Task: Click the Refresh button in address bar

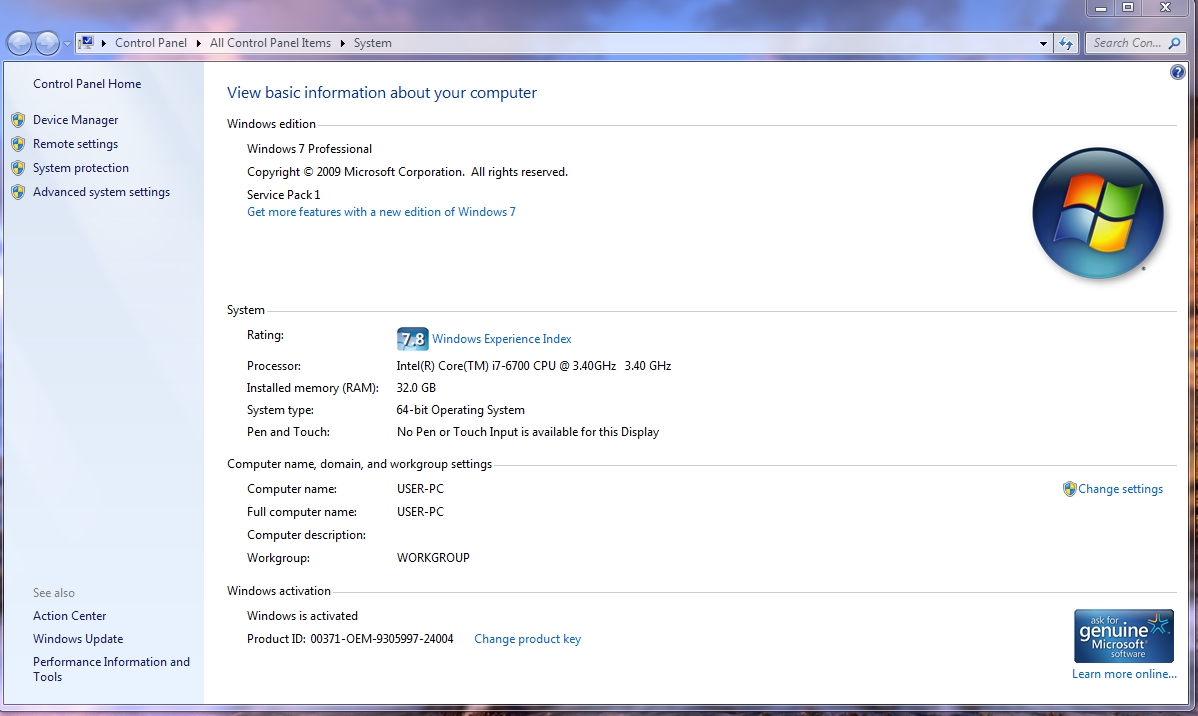Action: (x=1066, y=44)
